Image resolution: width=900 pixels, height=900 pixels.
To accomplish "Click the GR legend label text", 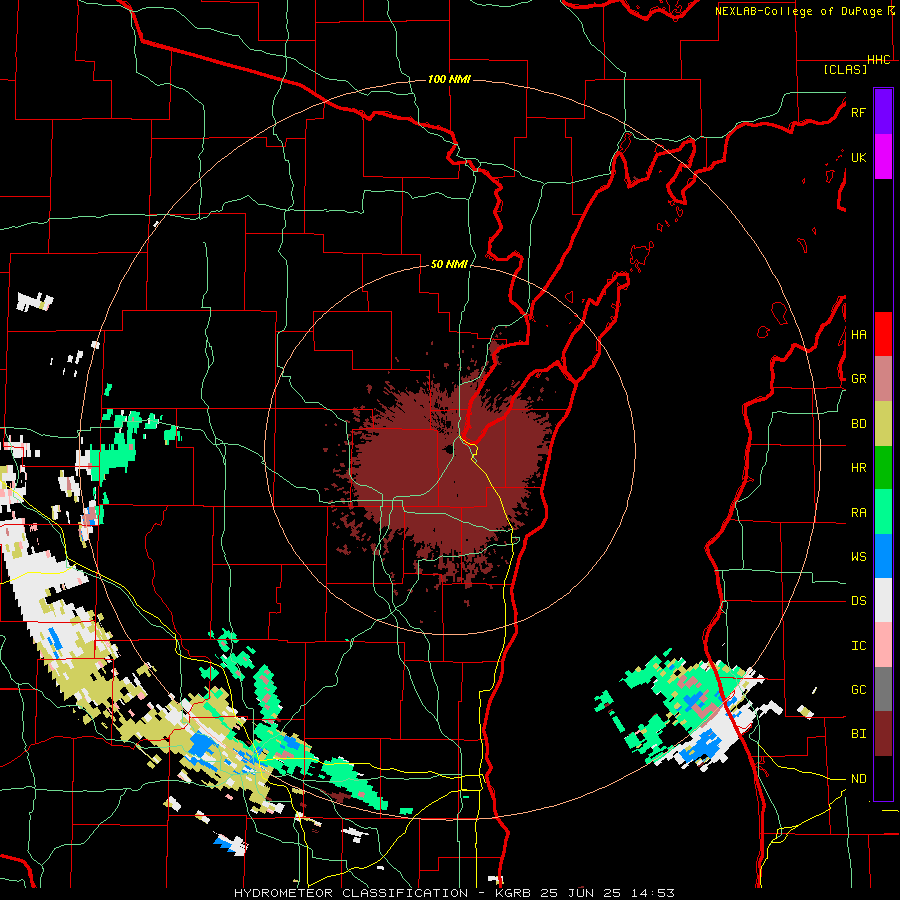I will [858, 379].
